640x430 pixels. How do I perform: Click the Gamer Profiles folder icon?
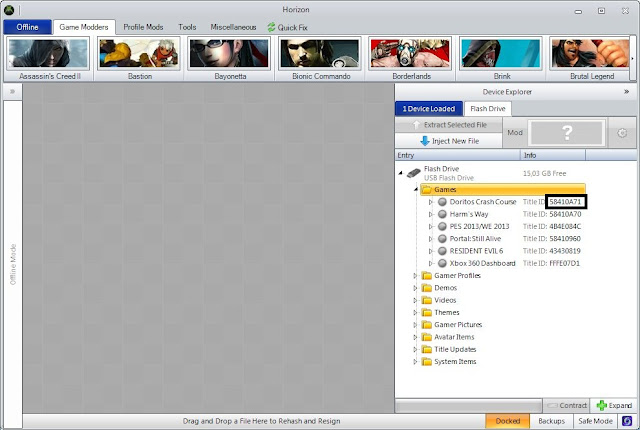427,276
